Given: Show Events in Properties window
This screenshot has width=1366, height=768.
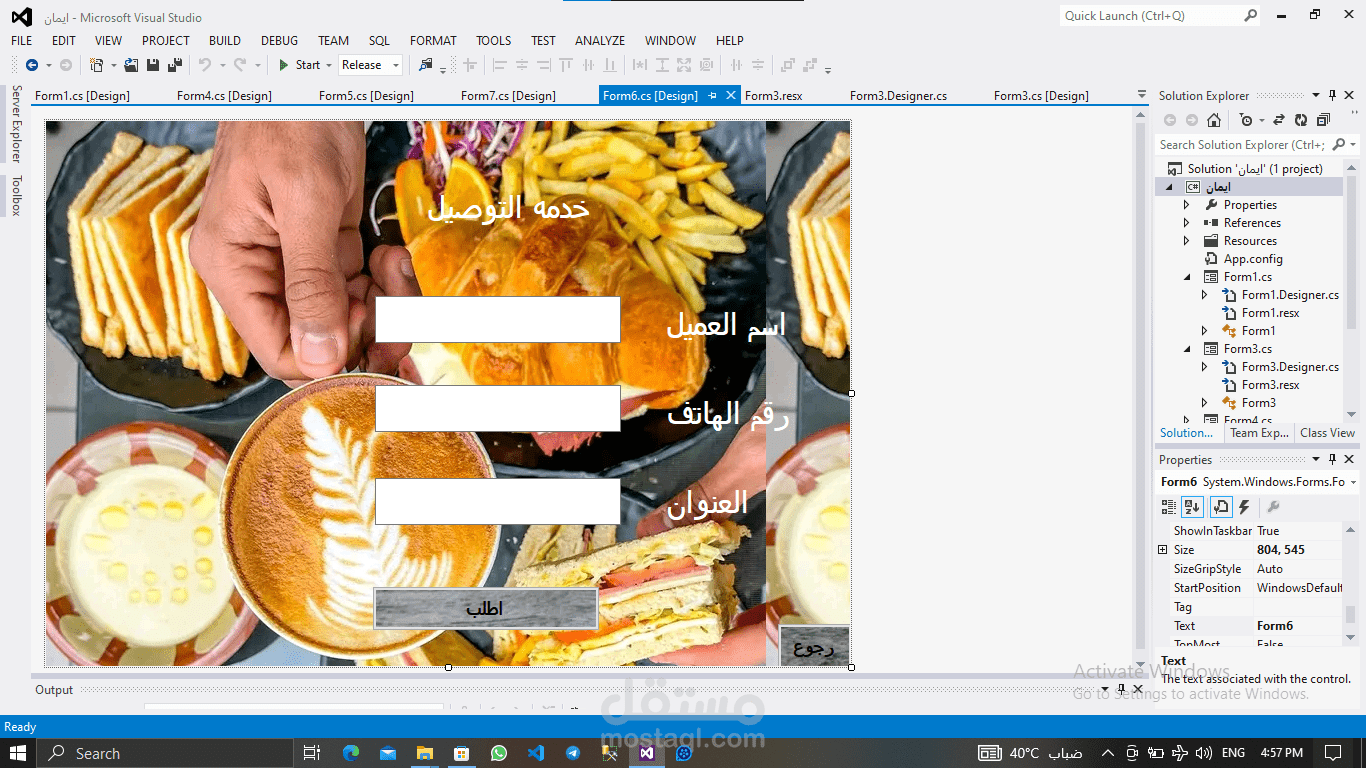Looking at the screenshot, I should pos(1244,508).
